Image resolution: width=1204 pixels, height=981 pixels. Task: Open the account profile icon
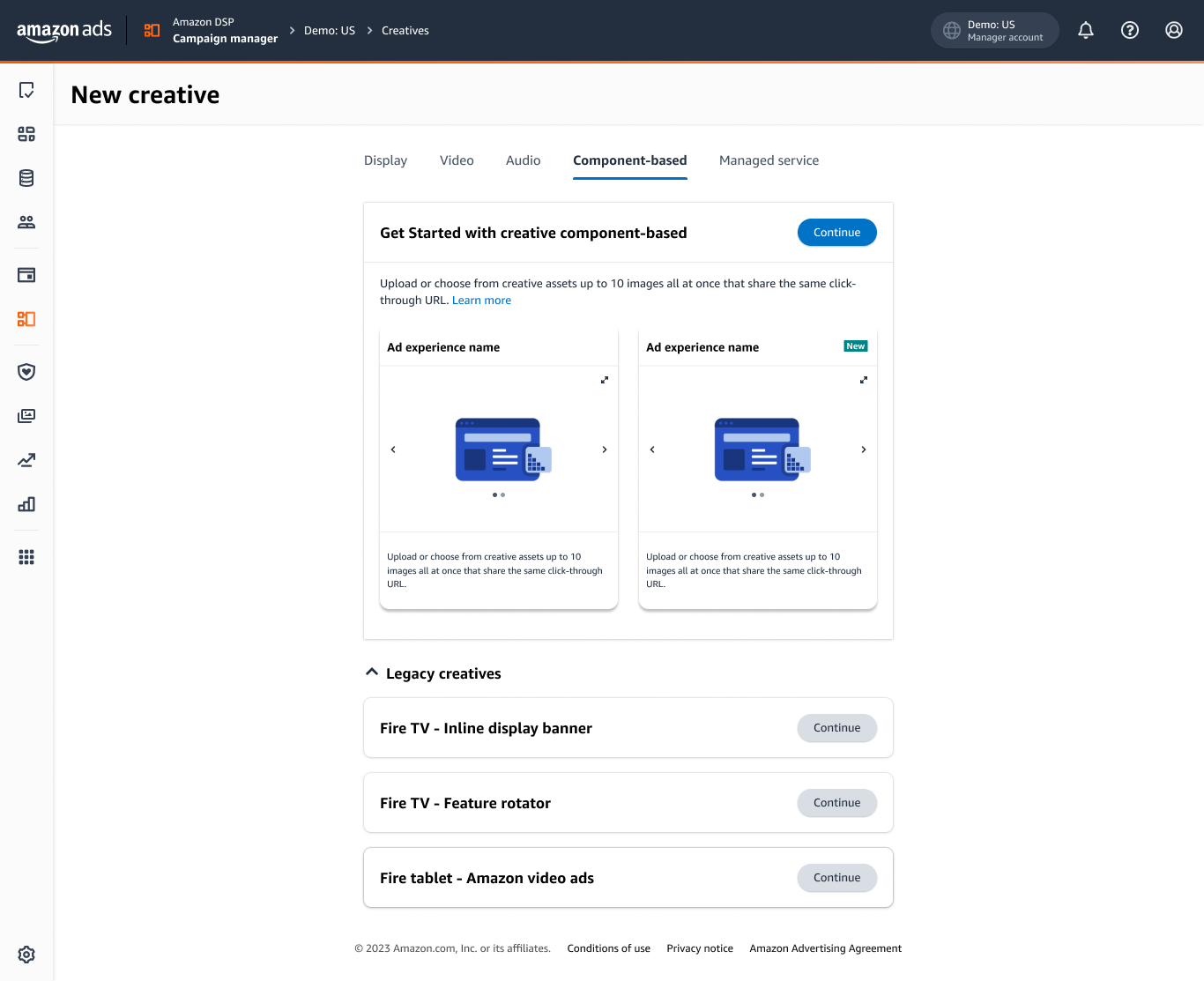(x=1173, y=29)
